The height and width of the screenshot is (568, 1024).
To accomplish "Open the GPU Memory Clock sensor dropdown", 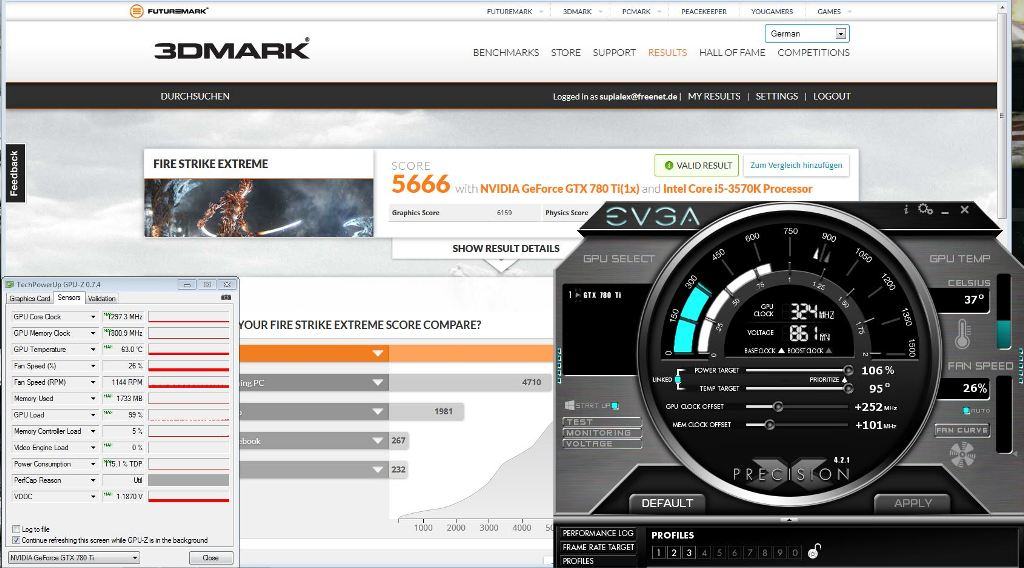I will pos(93,333).
